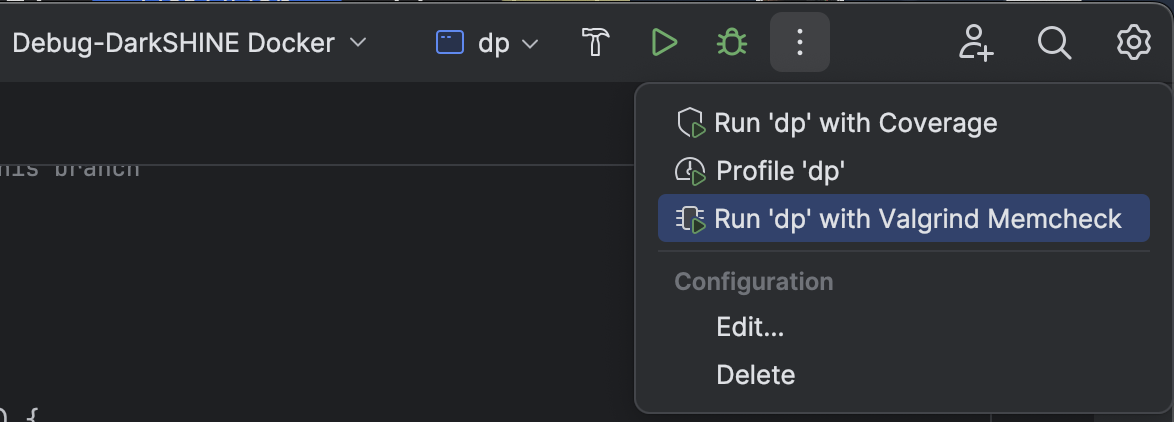This screenshot has width=1174, height=422.
Task: Open the 'dp' run configuration selector
Action: click(x=494, y=44)
